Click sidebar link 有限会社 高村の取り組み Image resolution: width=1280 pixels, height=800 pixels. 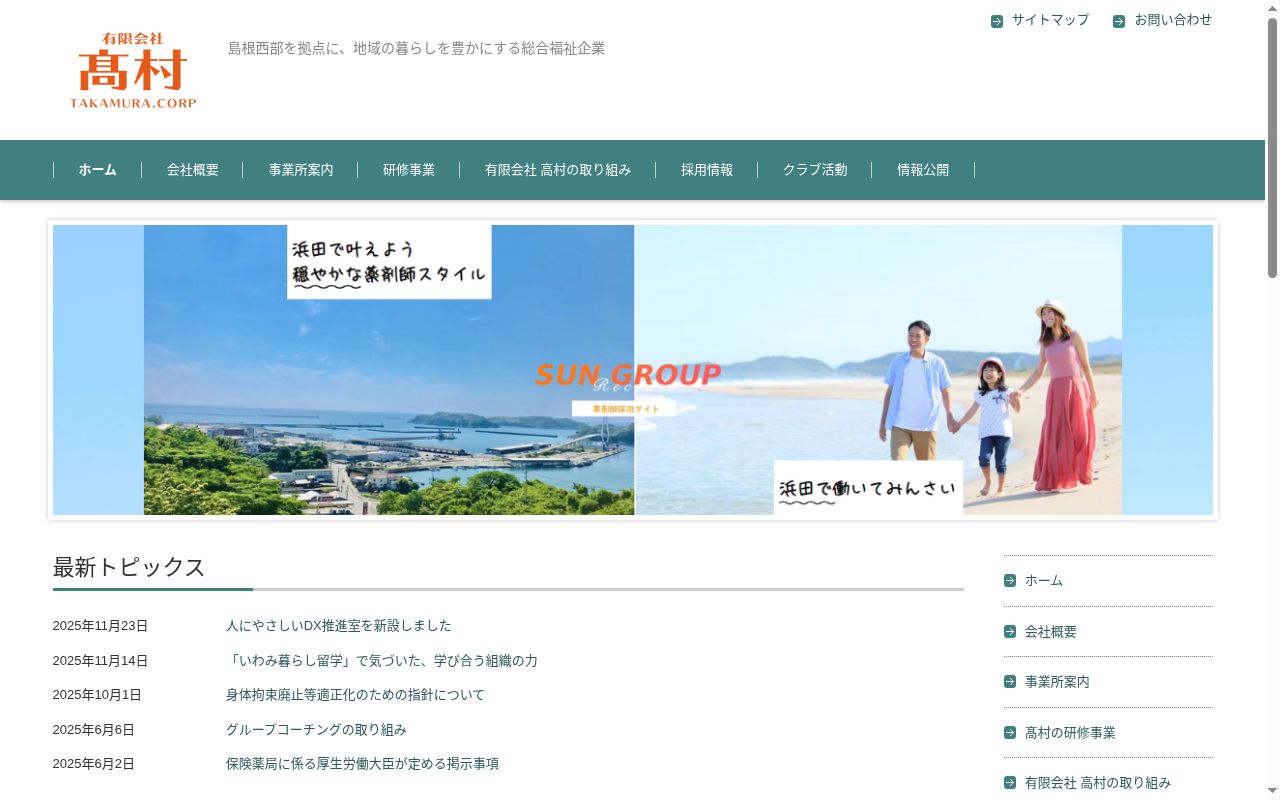(1098, 783)
